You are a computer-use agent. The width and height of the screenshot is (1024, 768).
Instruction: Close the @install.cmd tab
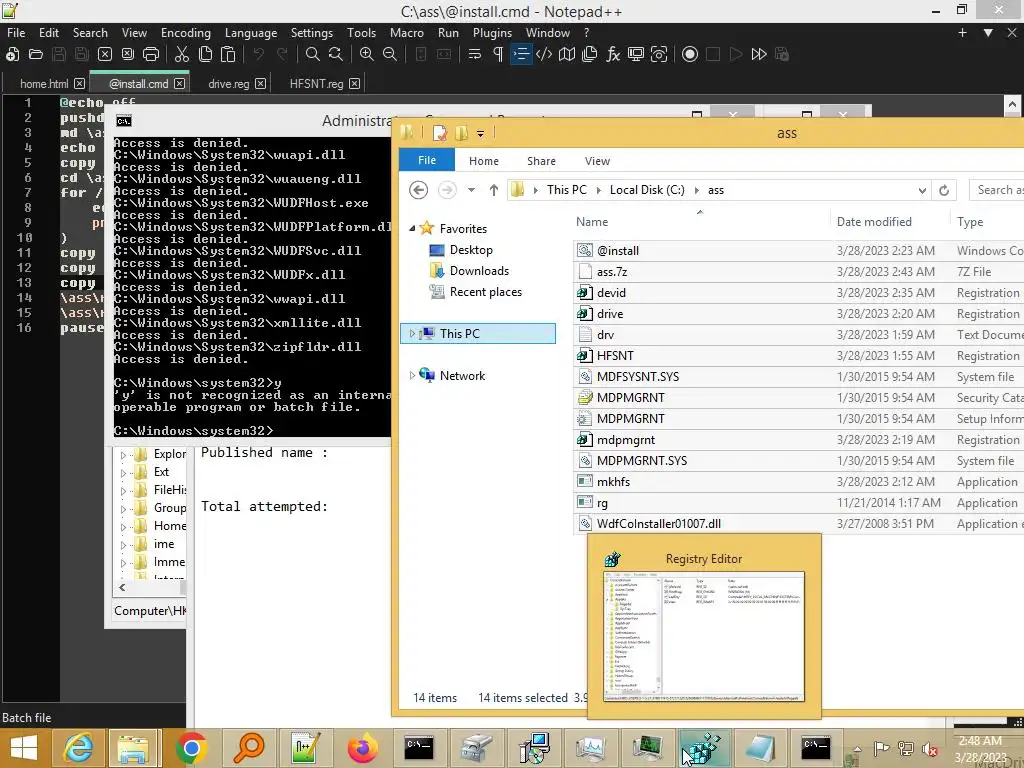(180, 84)
